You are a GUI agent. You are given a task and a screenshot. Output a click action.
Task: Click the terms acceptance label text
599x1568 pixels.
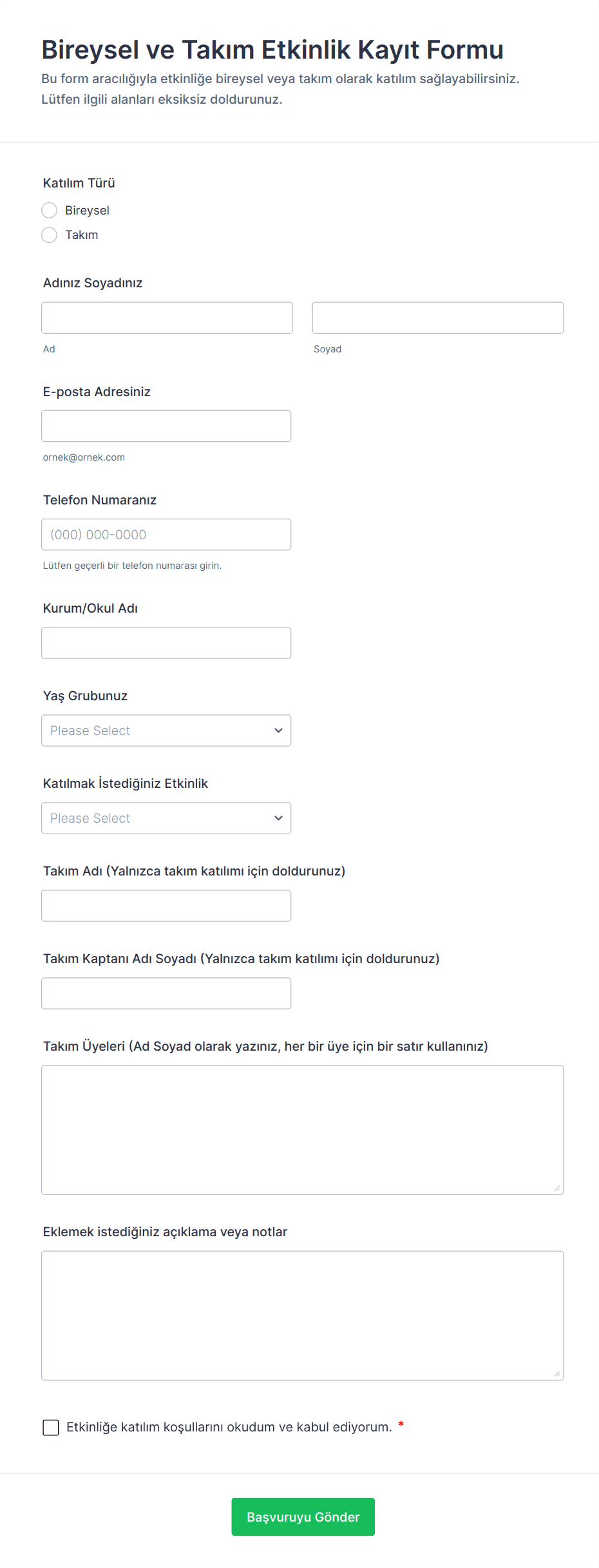click(229, 1427)
